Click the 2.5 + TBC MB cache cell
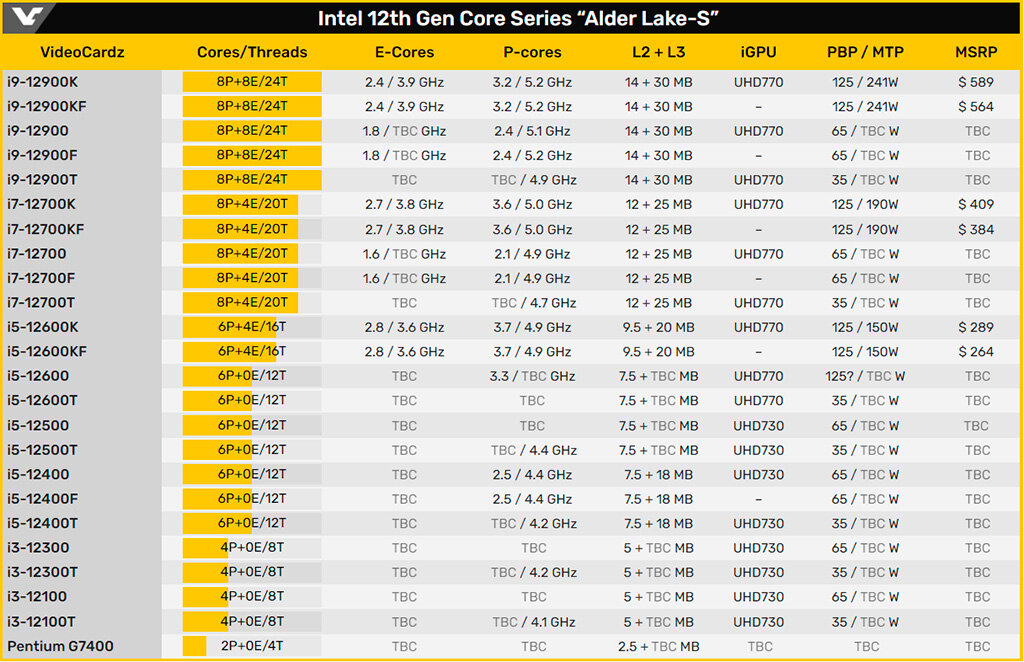The height and width of the screenshot is (662, 1024). [658, 646]
